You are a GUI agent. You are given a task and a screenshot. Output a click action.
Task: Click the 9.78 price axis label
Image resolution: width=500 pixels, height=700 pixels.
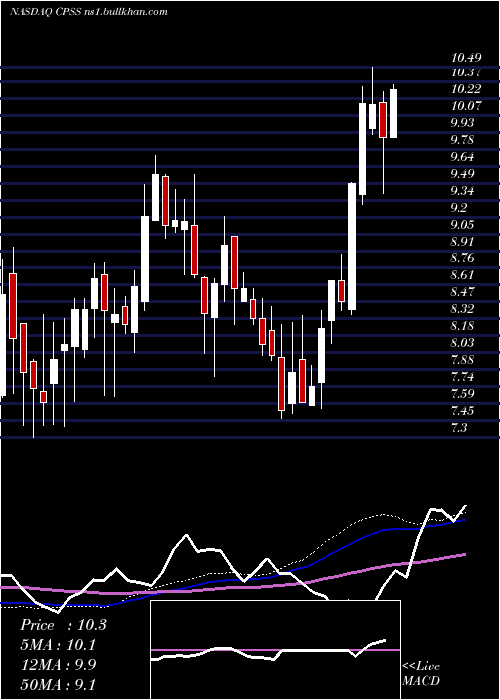click(464, 140)
